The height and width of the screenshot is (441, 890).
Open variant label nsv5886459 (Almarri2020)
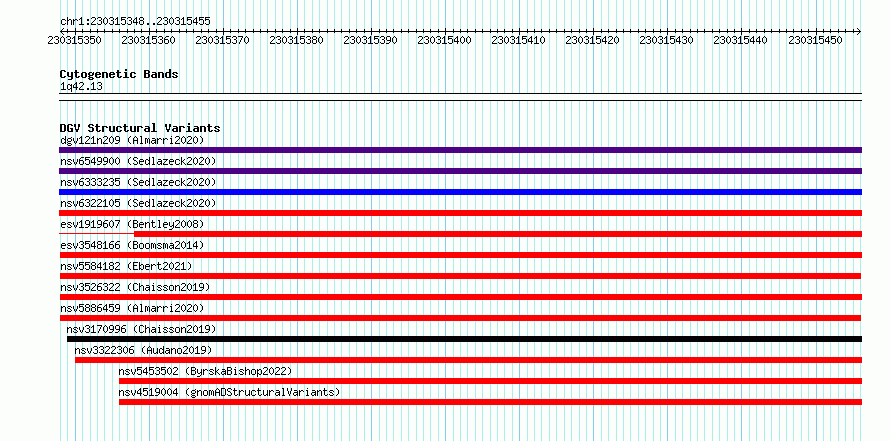pyautogui.click(x=132, y=308)
